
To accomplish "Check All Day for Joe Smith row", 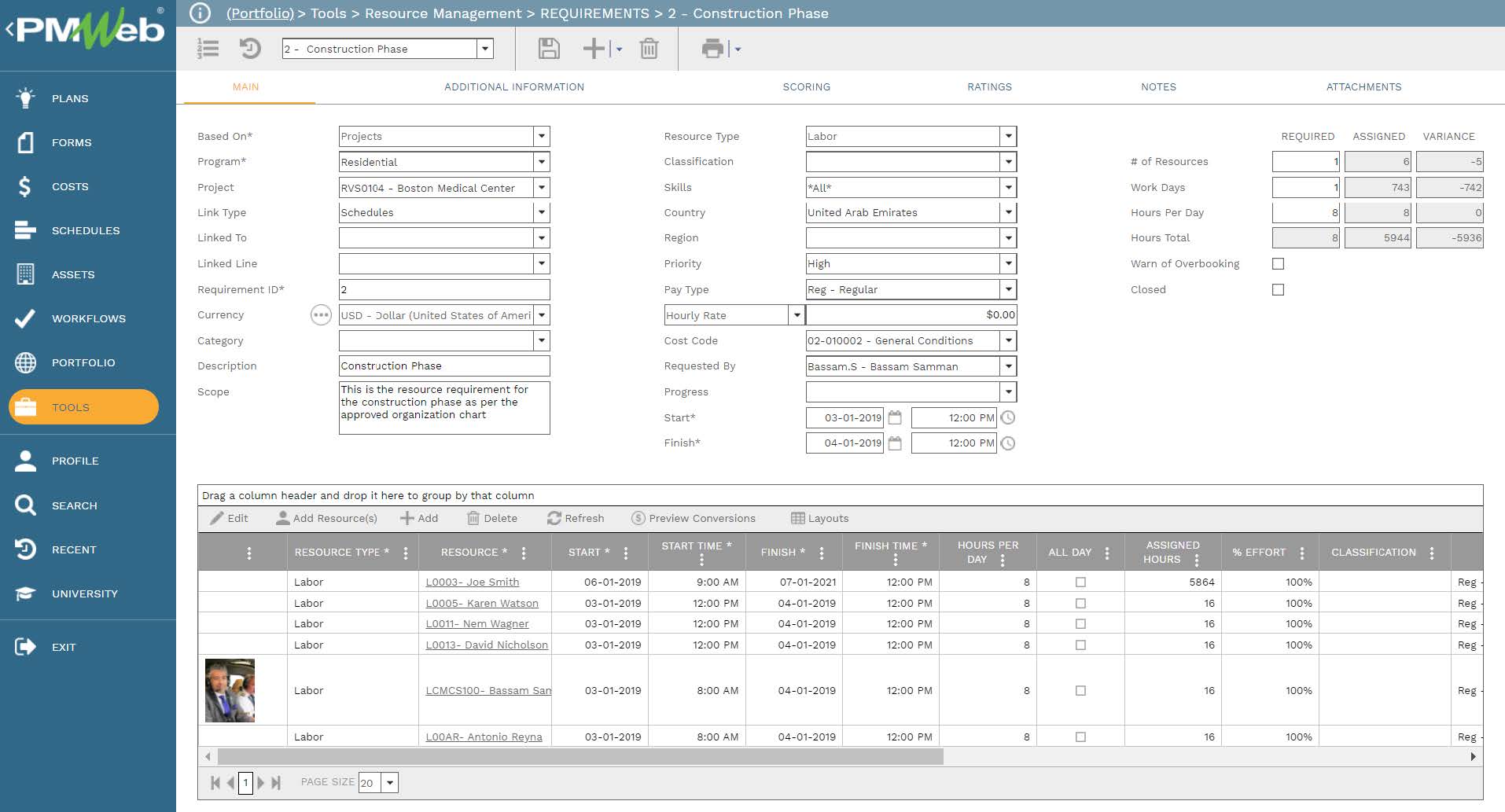I will click(x=1080, y=582).
